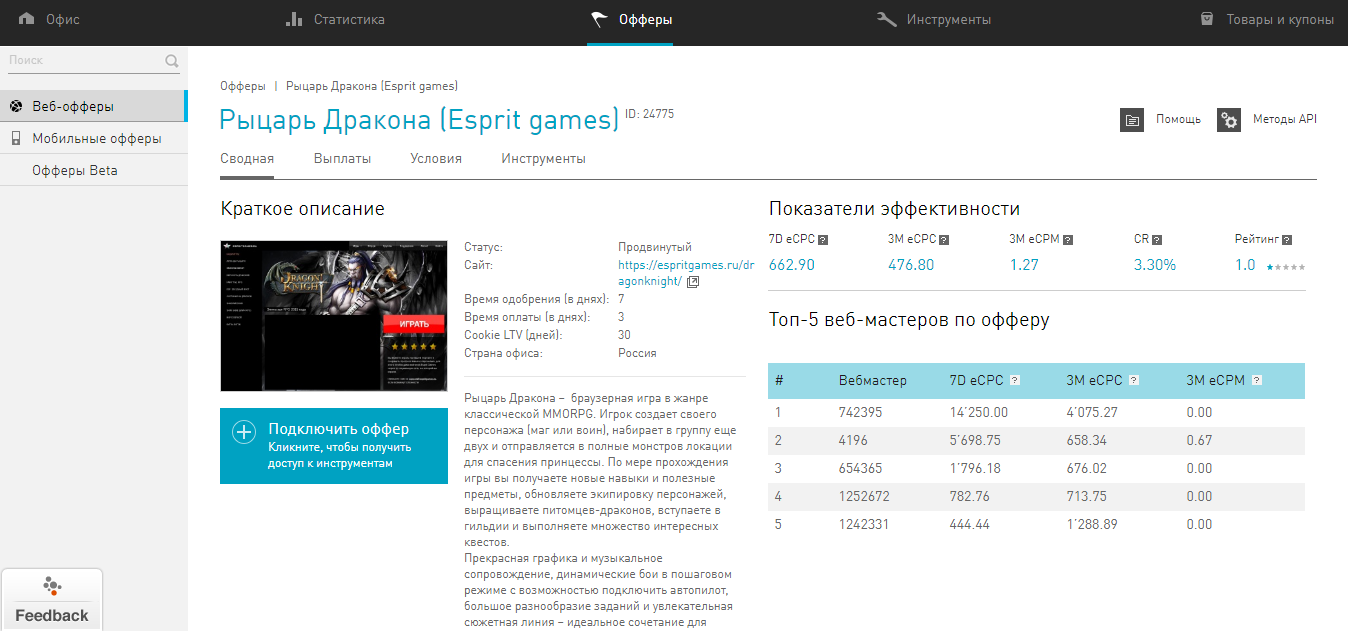Click the Dragon Knight game screenshot thumbnail
The height and width of the screenshot is (631, 1348).
click(334, 315)
